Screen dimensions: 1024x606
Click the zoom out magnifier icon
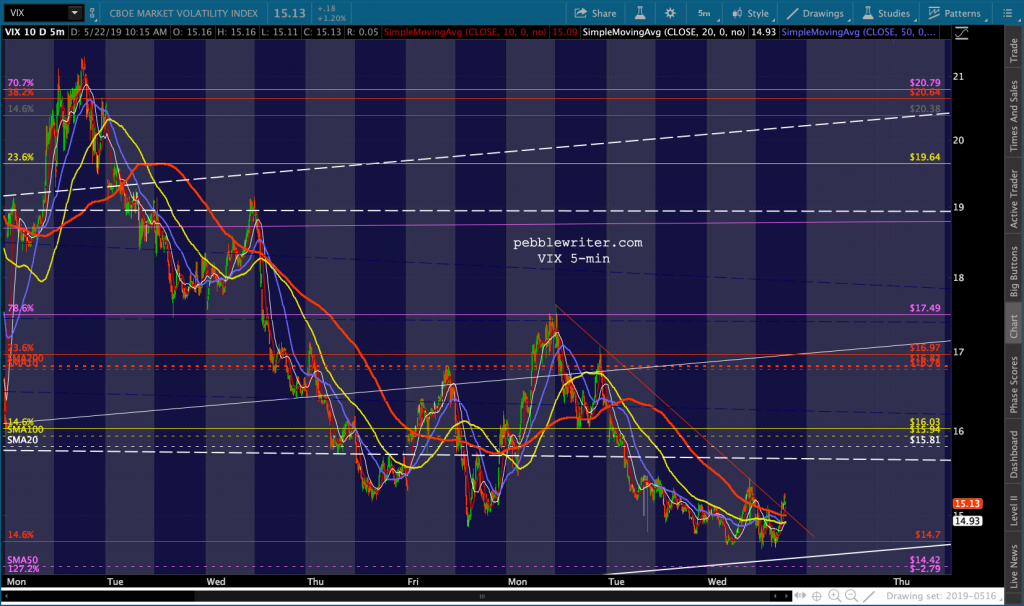851,596
